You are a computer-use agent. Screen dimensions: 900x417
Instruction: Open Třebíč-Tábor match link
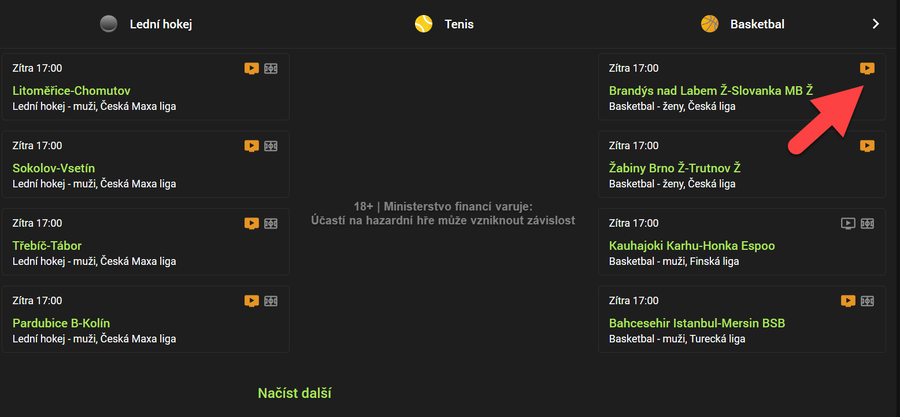50,245
